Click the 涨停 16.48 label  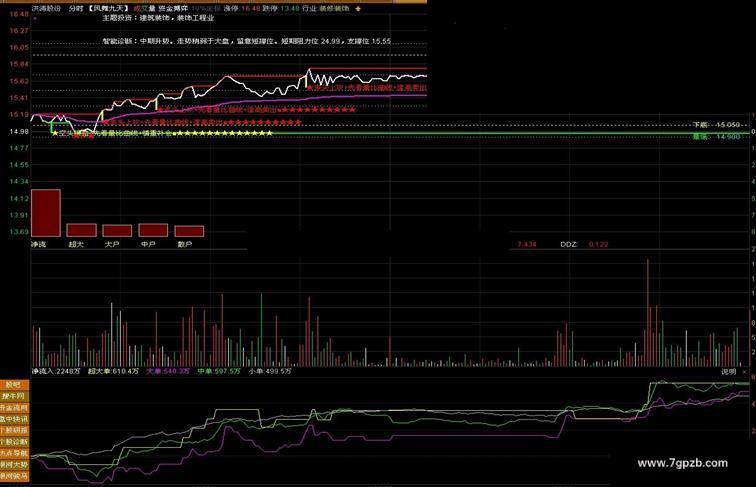click(x=242, y=9)
